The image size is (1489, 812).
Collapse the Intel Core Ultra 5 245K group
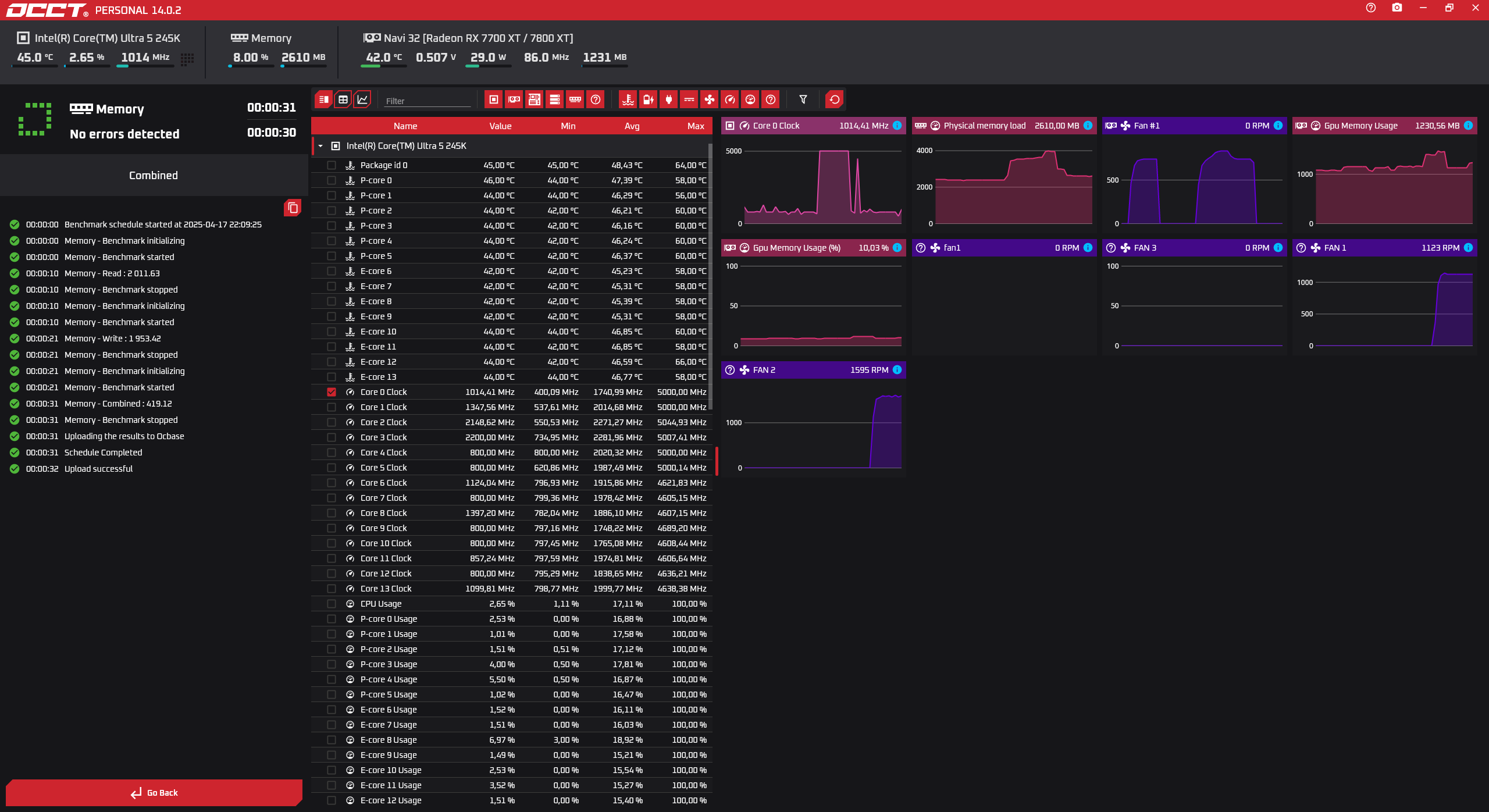(x=320, y=146)
